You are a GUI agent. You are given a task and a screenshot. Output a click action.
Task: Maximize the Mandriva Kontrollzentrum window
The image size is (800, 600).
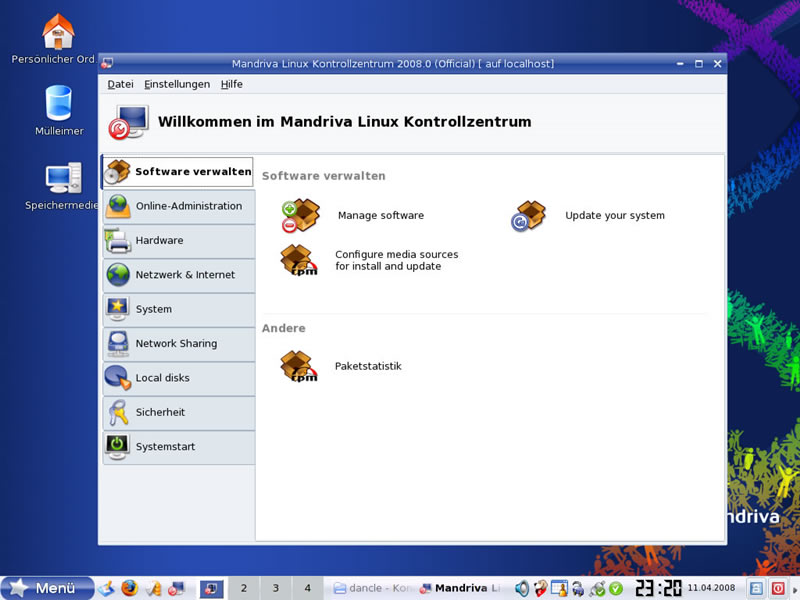(698, 64)
